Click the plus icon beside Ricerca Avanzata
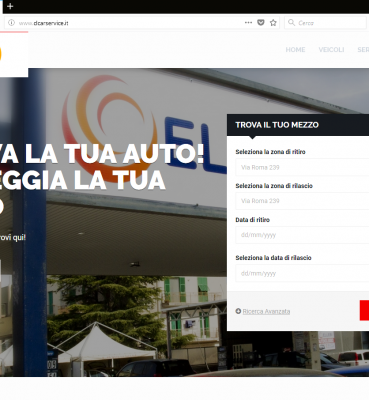This screenshot has height=400, width=369. tap(238, 311)
